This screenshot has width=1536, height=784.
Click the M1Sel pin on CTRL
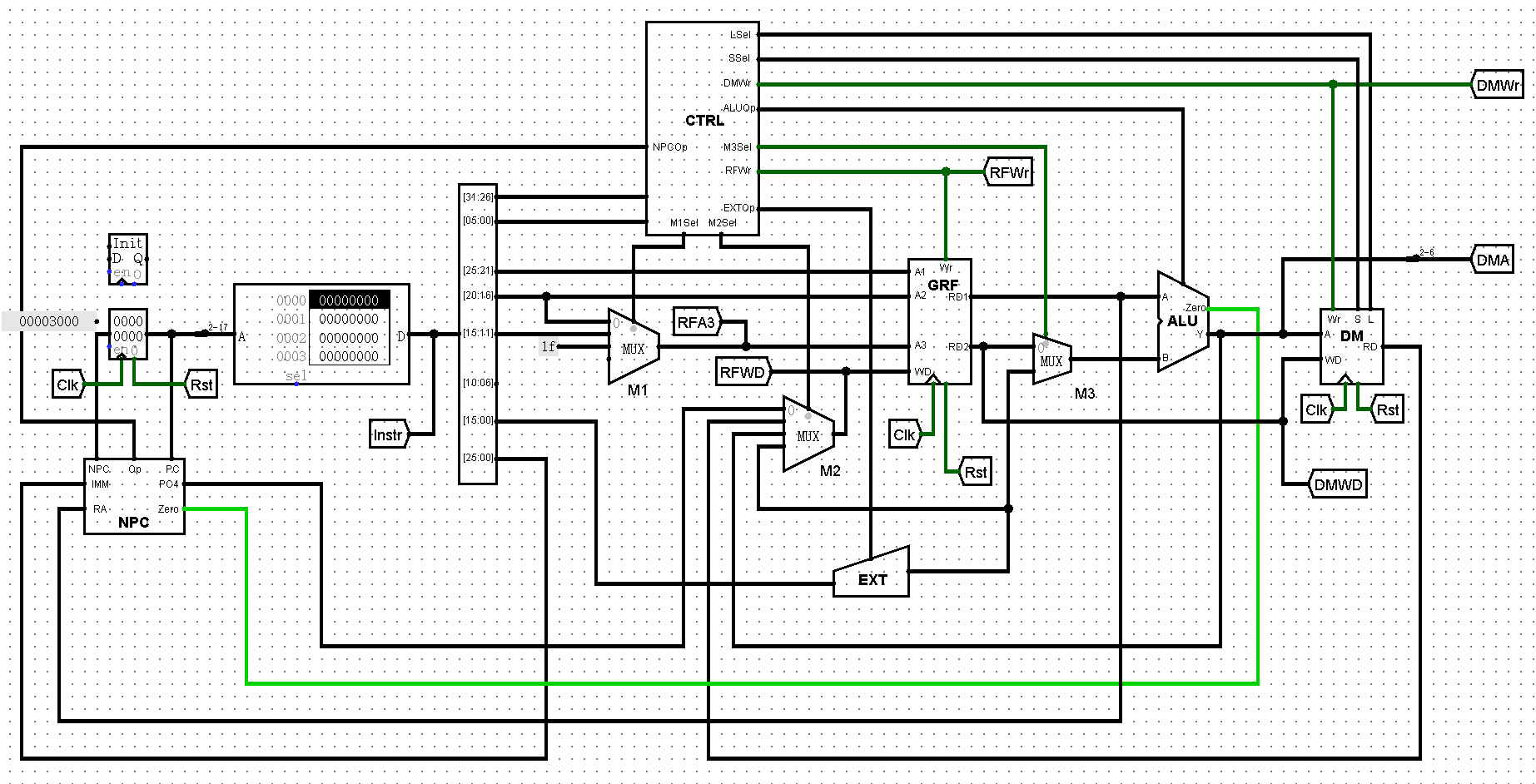coord(684,223)
